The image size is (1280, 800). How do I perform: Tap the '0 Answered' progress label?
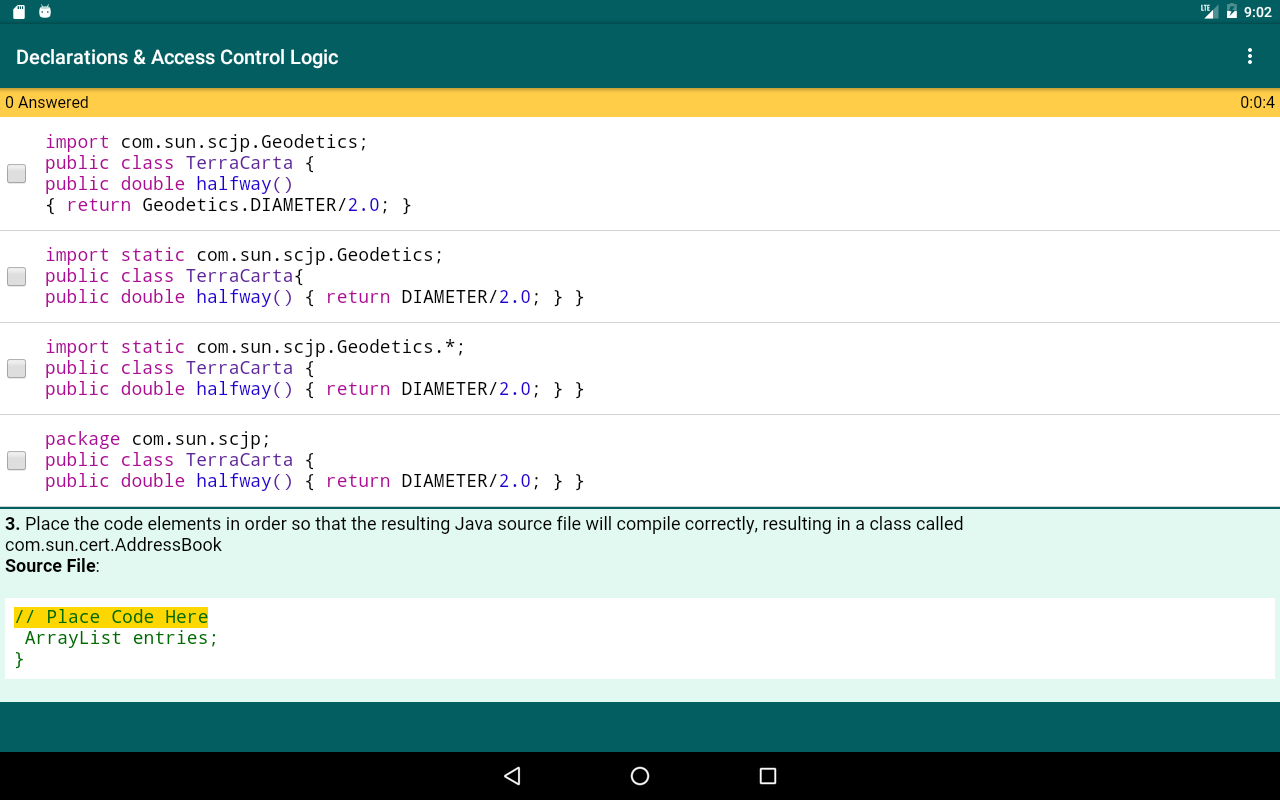point(47,103)
